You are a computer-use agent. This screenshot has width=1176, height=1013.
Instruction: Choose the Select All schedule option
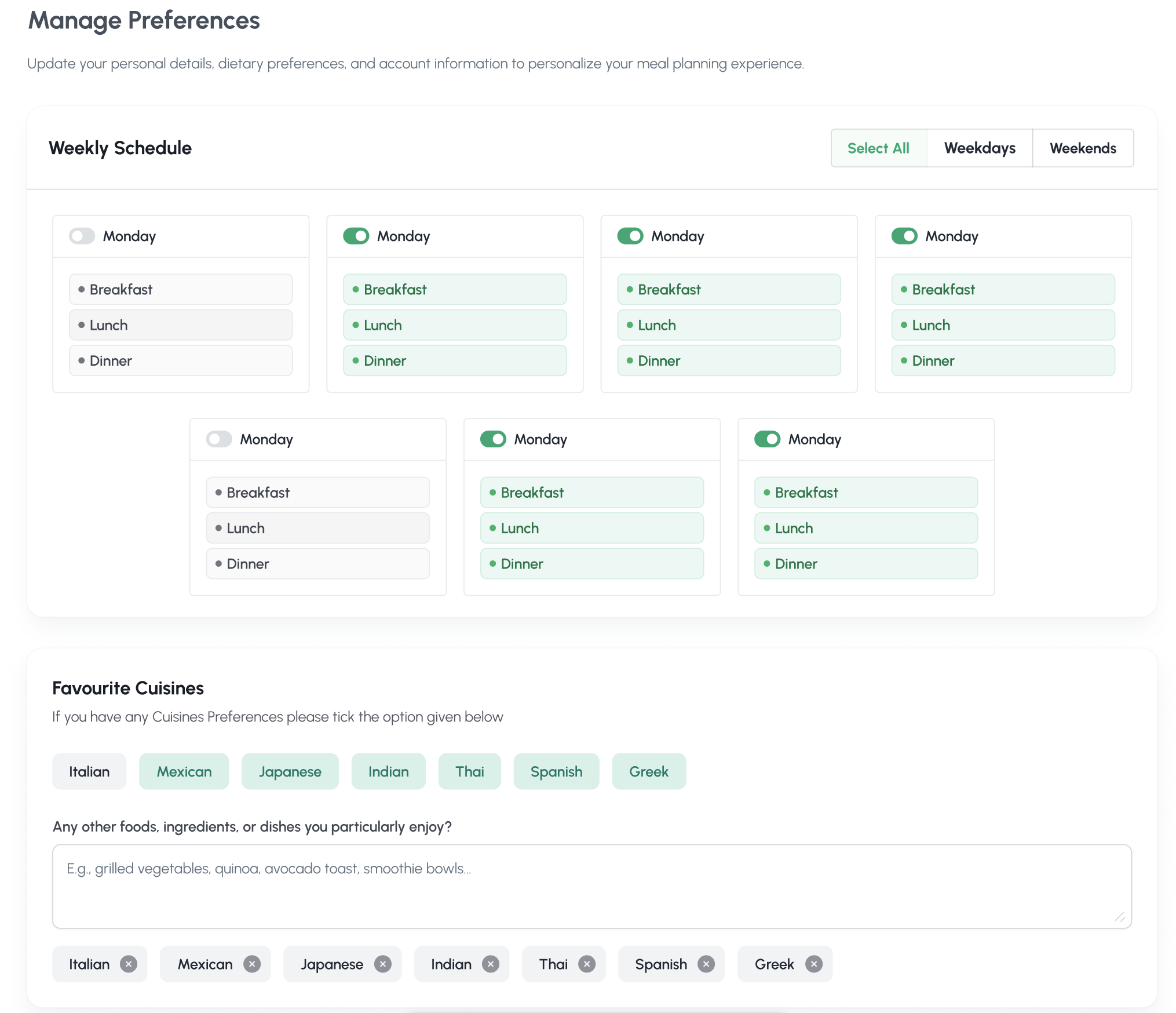878,148
